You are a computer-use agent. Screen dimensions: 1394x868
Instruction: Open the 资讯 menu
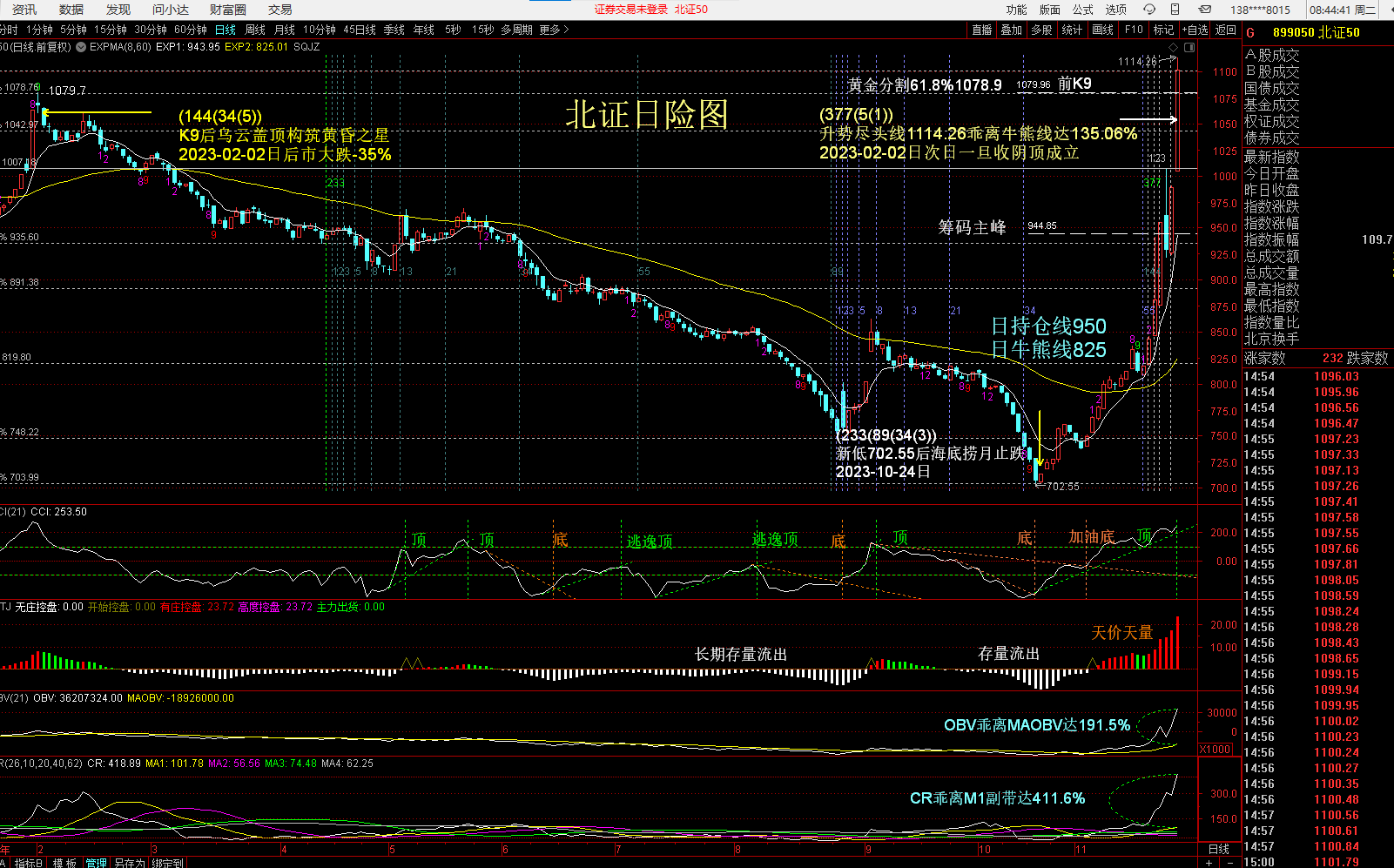coord(24,10)
